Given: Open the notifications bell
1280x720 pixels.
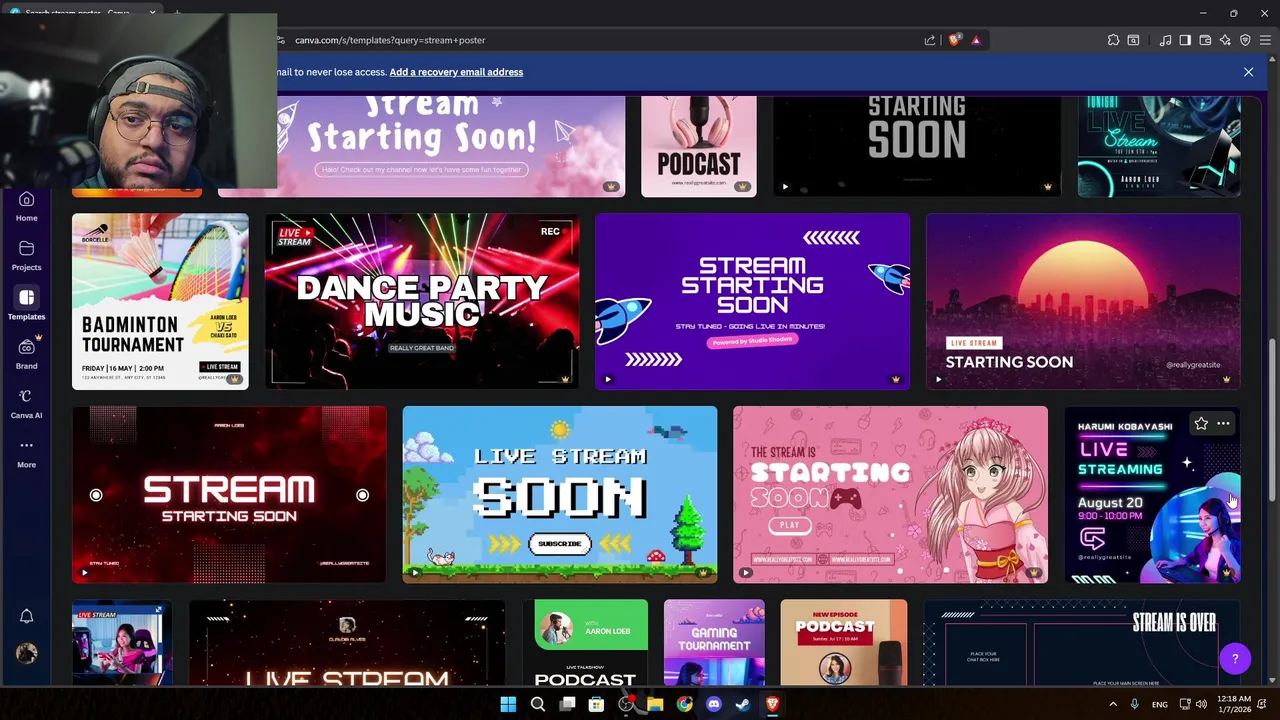Looking at the screenshot, I should click(26, 616).
